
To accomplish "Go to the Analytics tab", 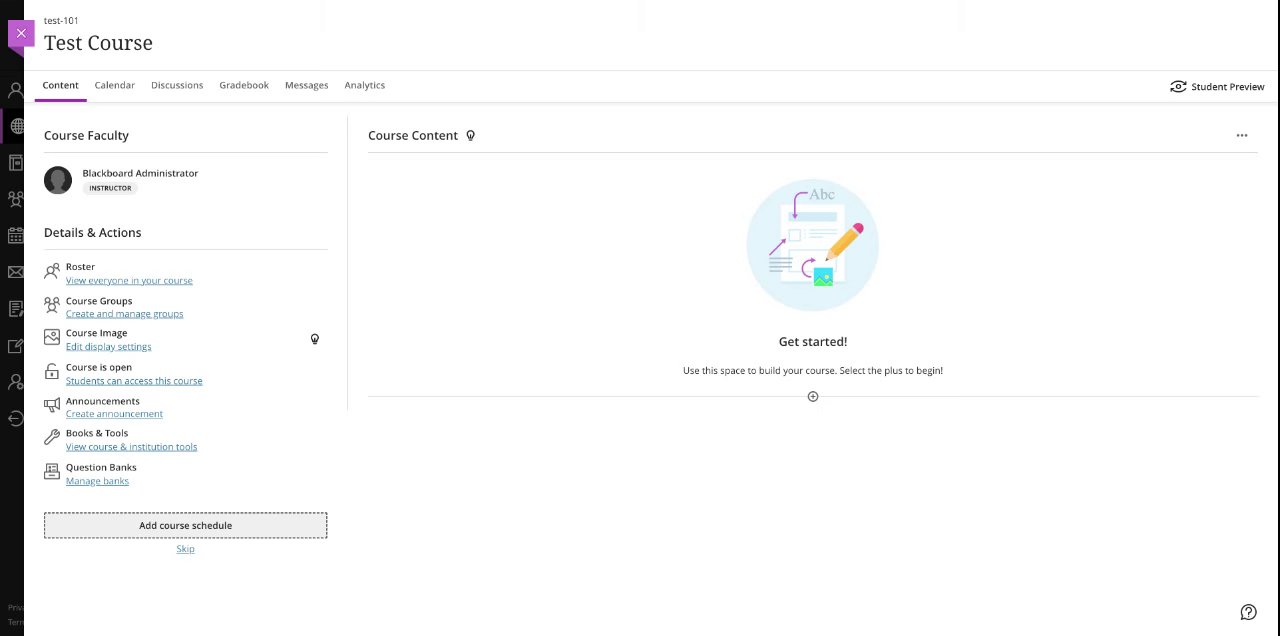I will [x=365, y=85].
